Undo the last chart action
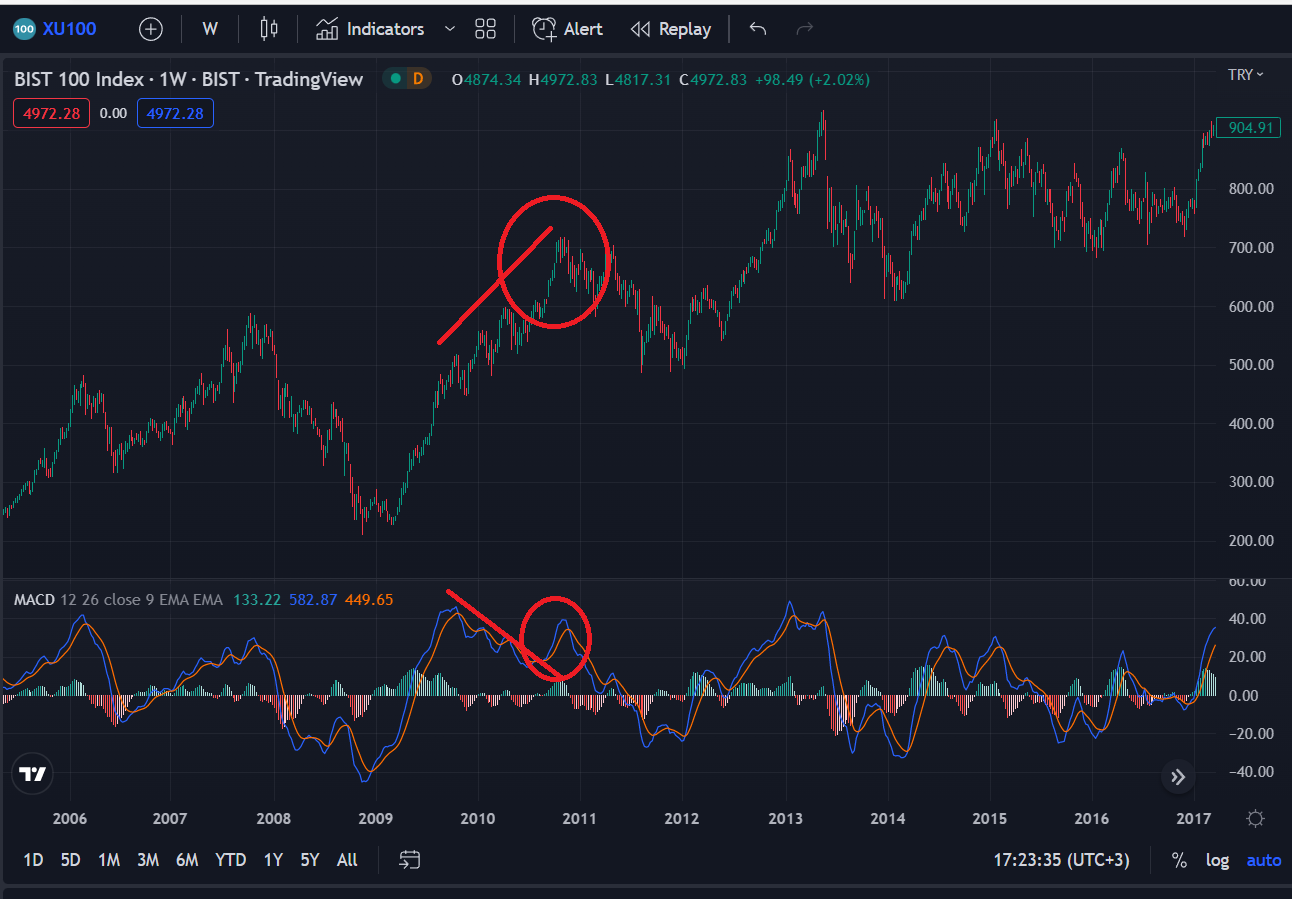 758,29
